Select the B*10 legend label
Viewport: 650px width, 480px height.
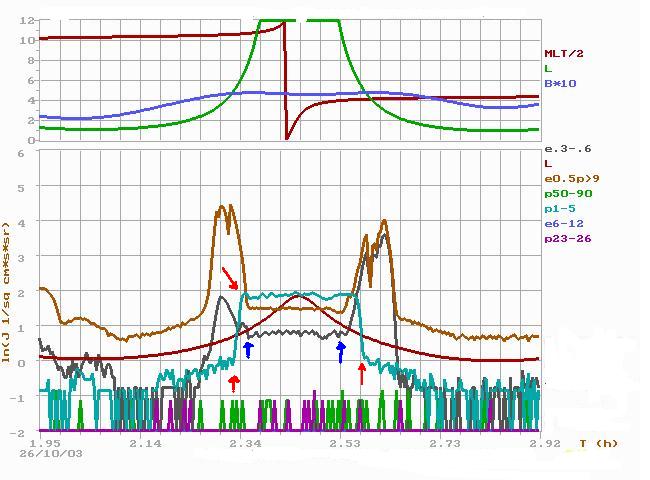click(559, 82)
